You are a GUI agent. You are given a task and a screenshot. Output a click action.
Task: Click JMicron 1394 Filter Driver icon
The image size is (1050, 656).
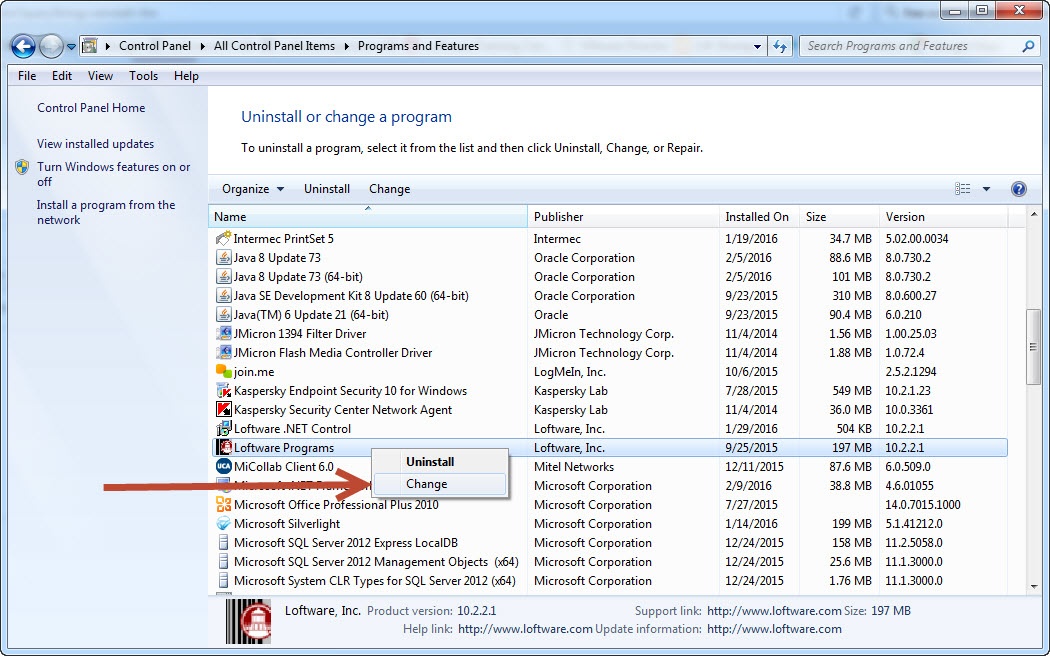click(224, 333)
